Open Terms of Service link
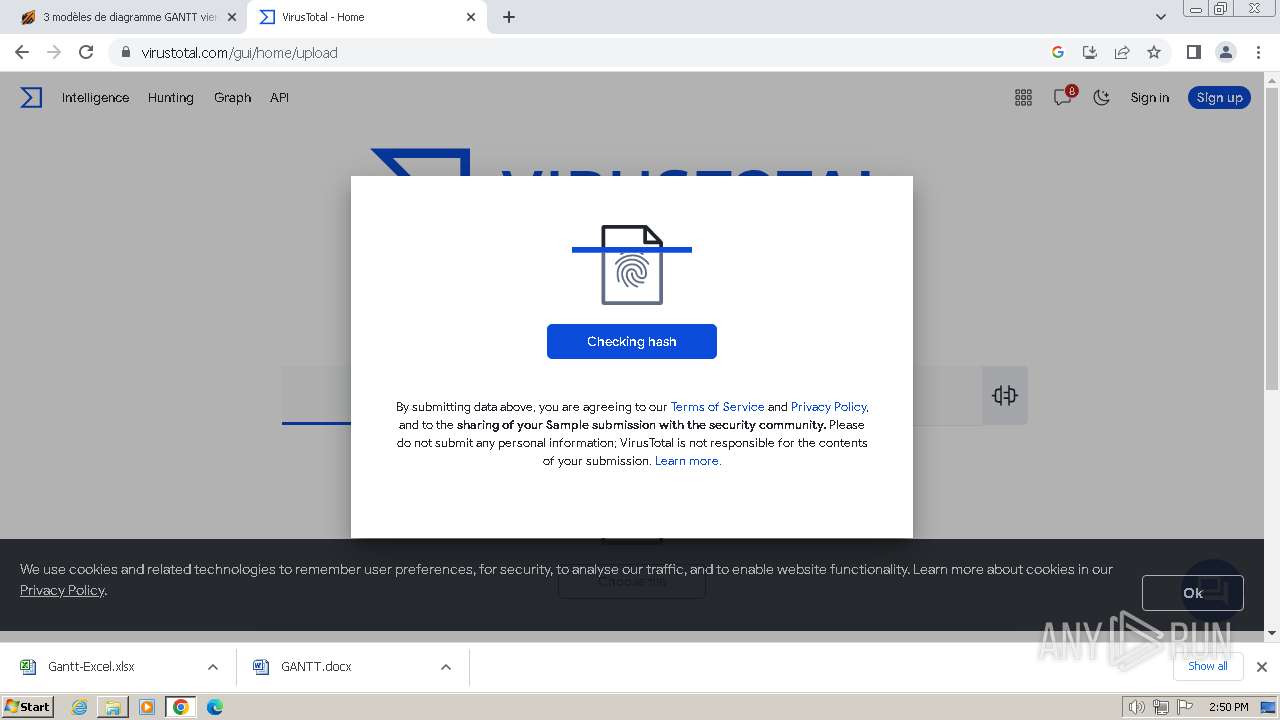This screenshot has width=1280, height=720. 717,407
